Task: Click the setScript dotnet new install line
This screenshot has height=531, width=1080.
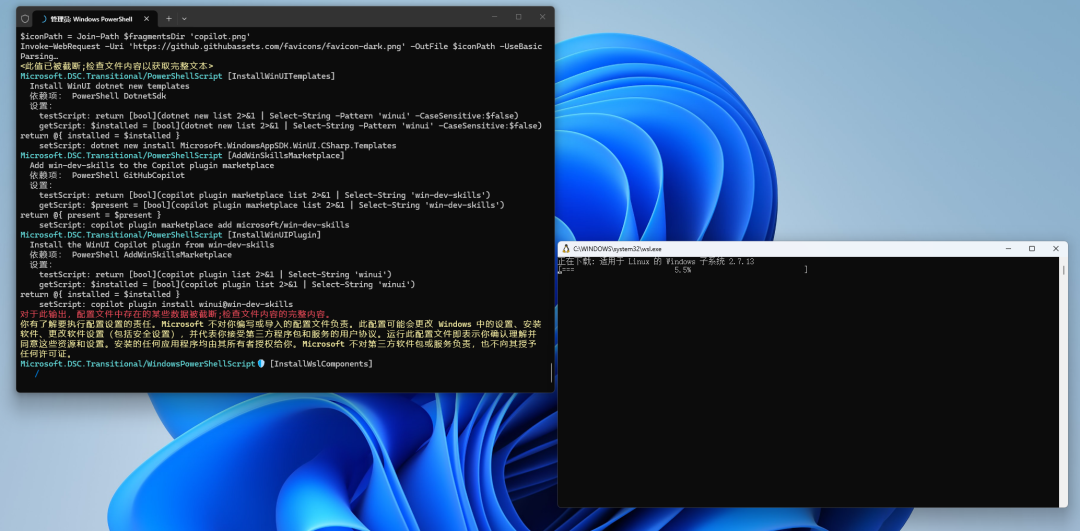Action: (218, 146)
